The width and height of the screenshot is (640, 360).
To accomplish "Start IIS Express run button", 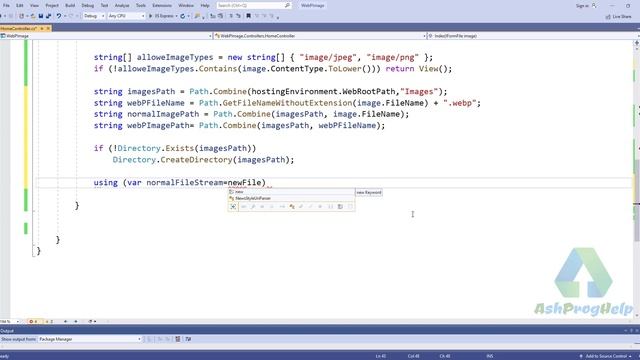I will 162,16.
